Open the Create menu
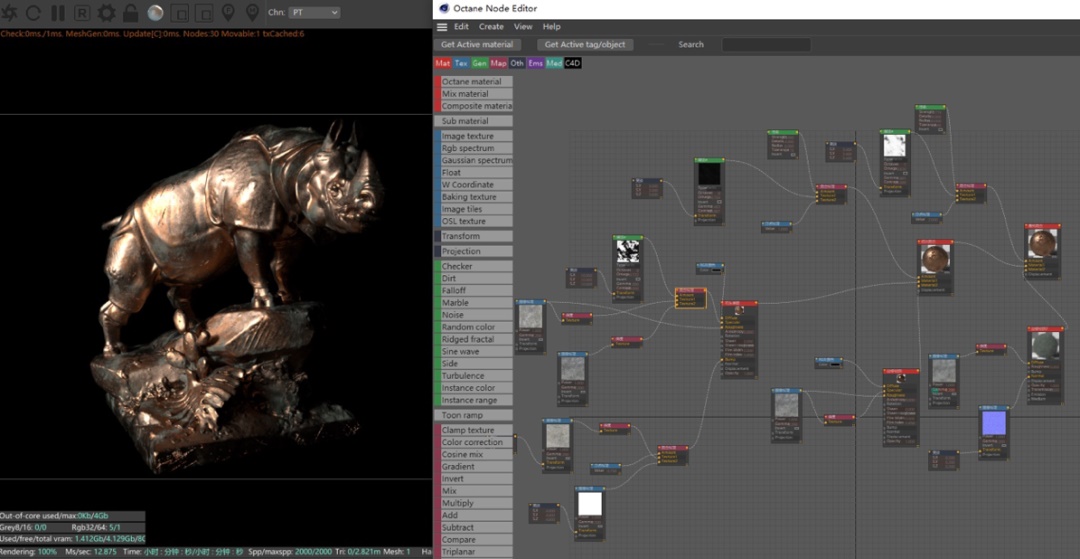 (x=491, y=27)
